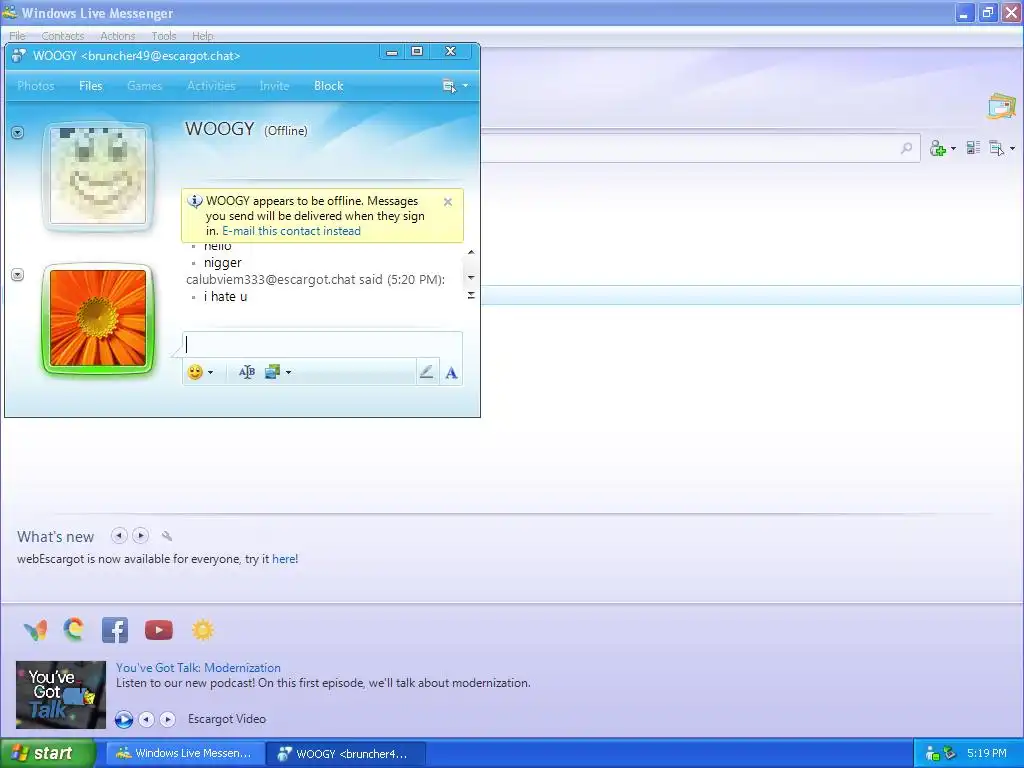
Task: Go to next Escargot Video item
Action: click(167, 719)
